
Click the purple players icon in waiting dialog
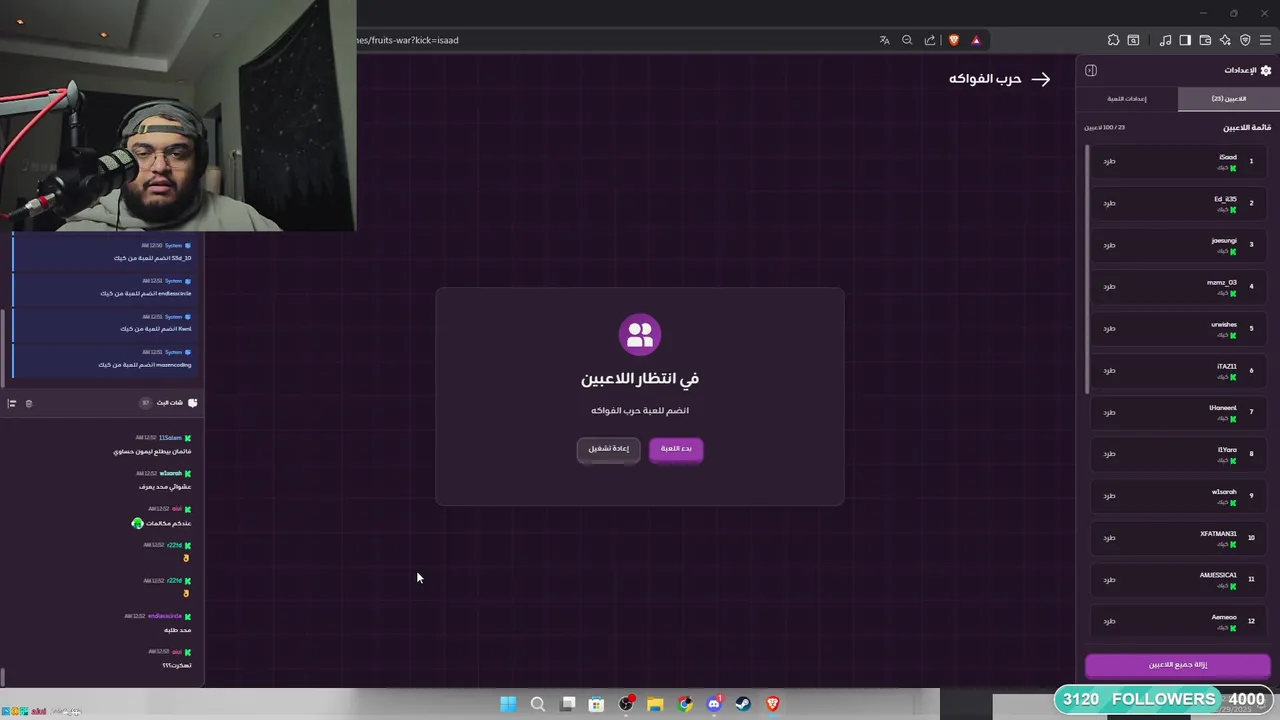coord(640,335)
